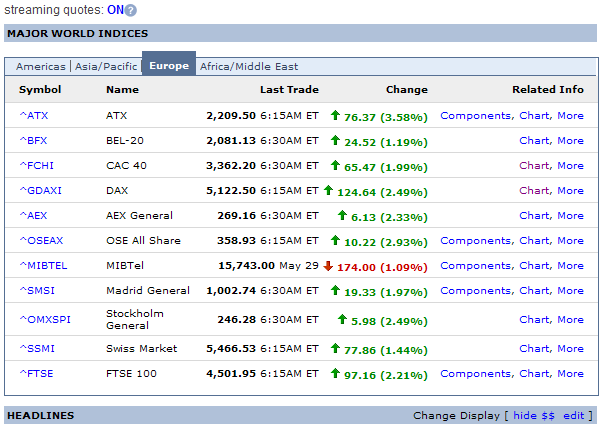The height and width of the screenshot is (427, 602).
Task: Switch to the Asia/Pacific tab
Action: point(106,66)
